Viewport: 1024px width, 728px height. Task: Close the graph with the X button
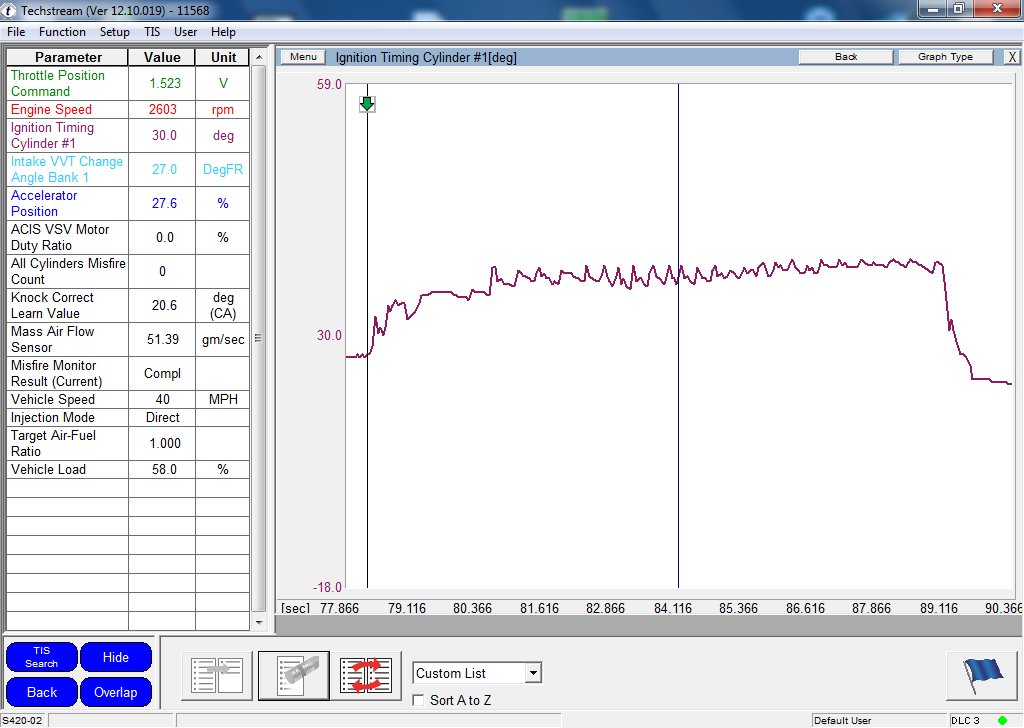1012,57
